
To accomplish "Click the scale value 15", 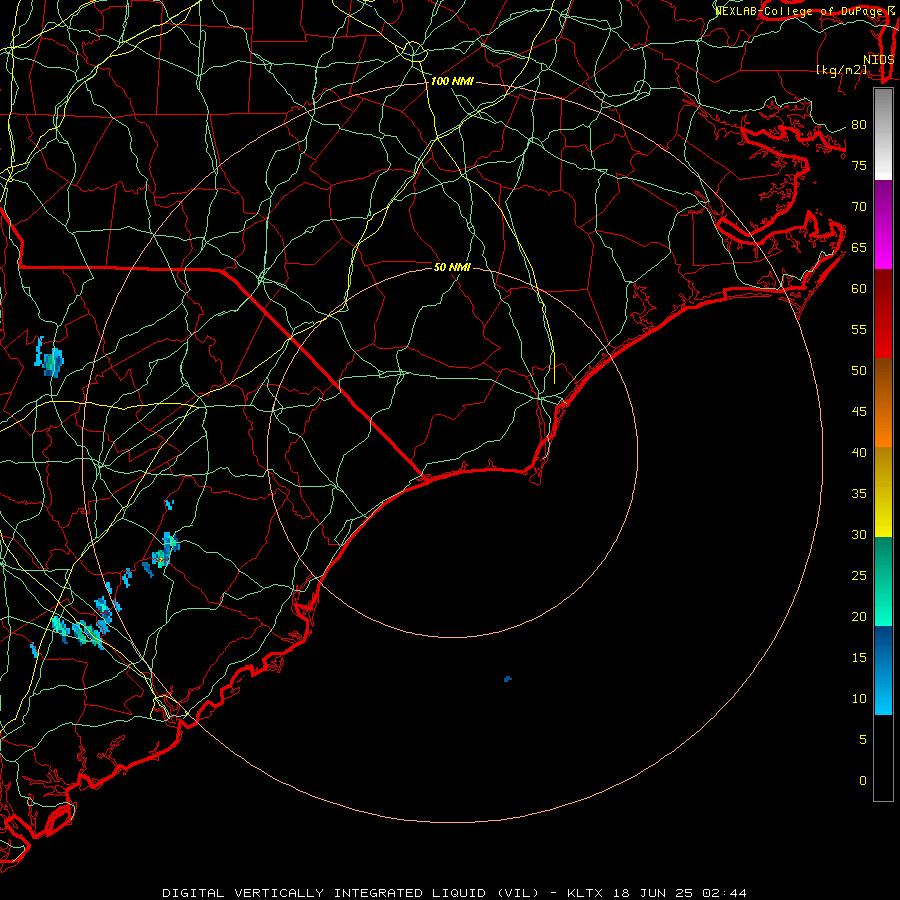I will click(x=859, y=657).
